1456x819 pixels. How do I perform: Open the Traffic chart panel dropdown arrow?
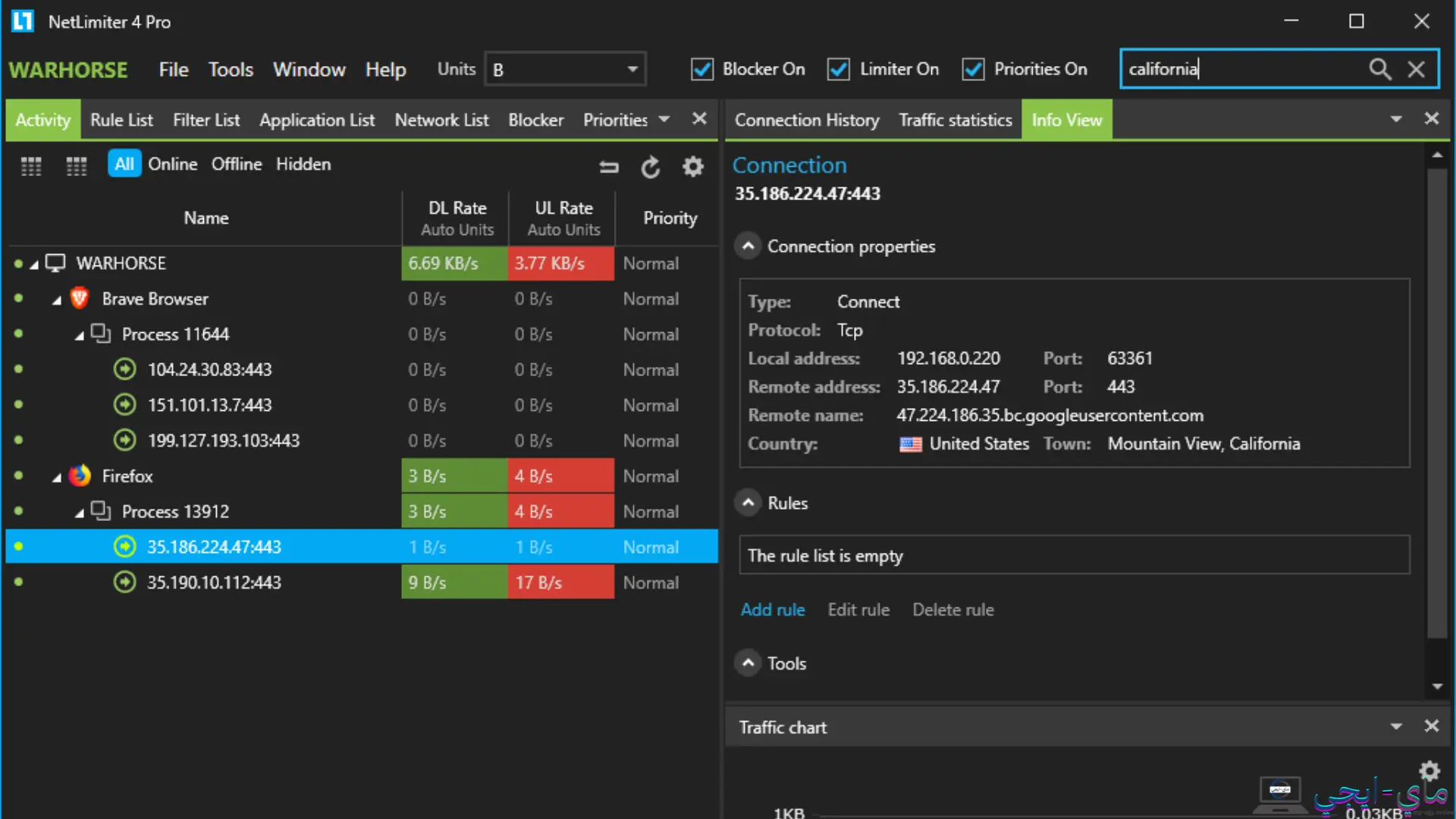point(1396,726)
